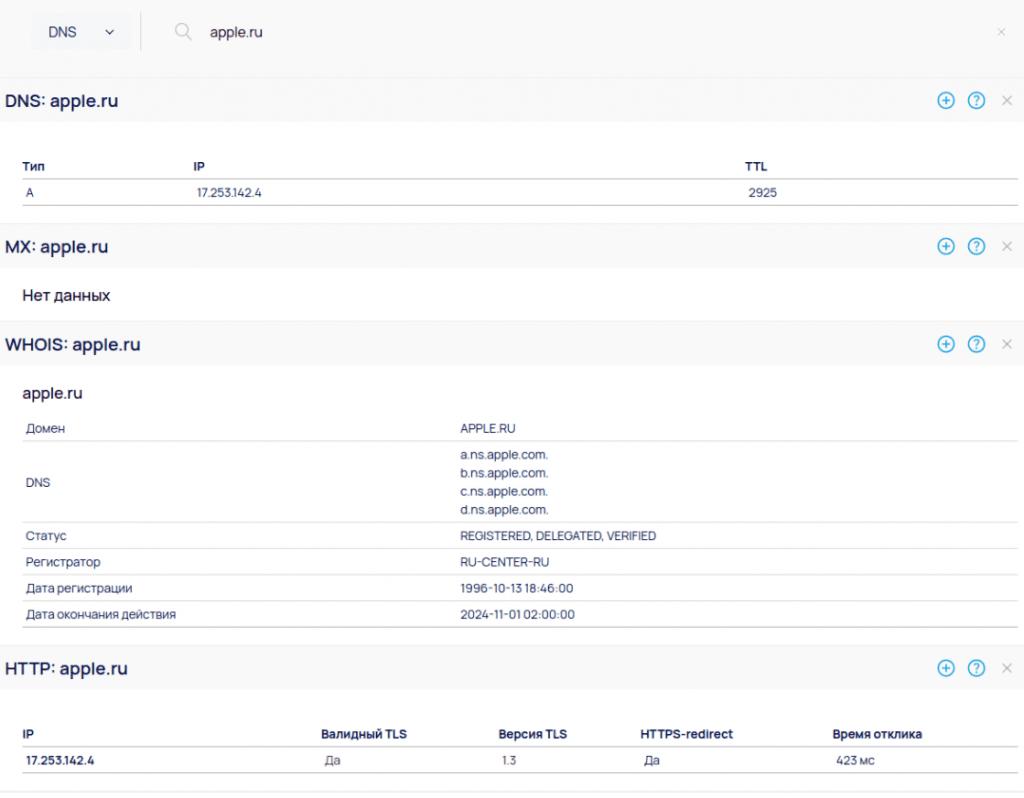Screen dimensions: 1024x798
Task: Click the search magnifier icon
Action: click(x=183, y=32)
